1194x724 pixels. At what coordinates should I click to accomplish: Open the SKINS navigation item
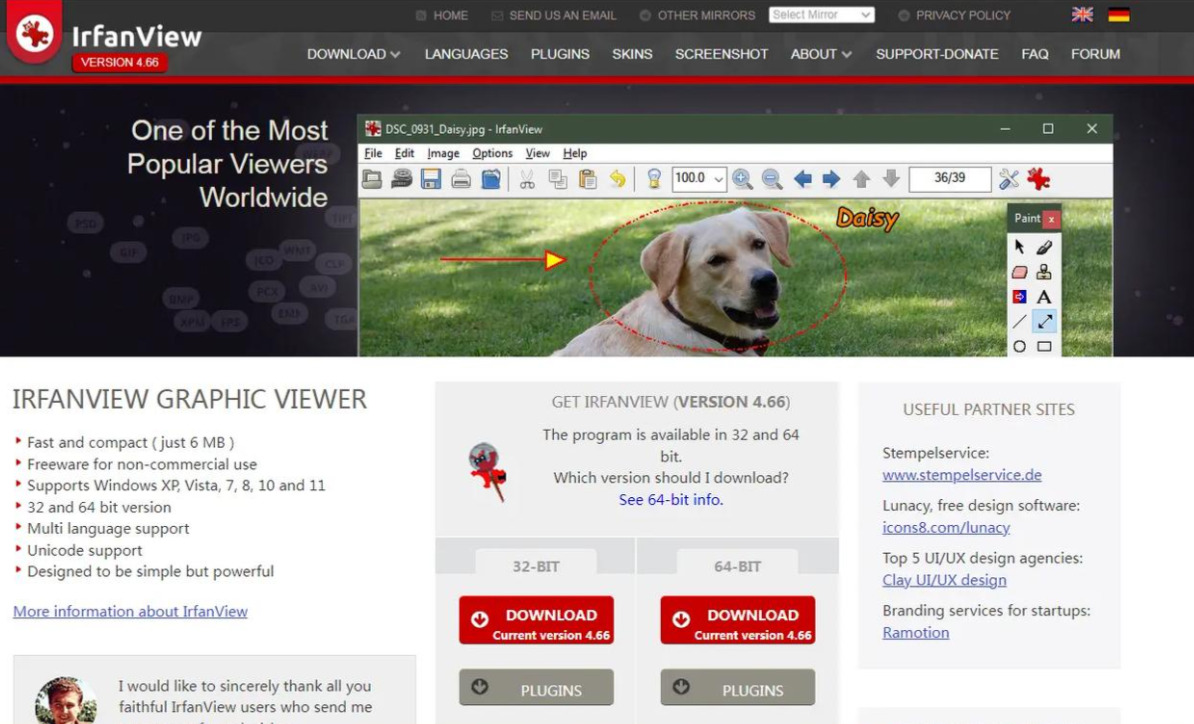[632, 54]
